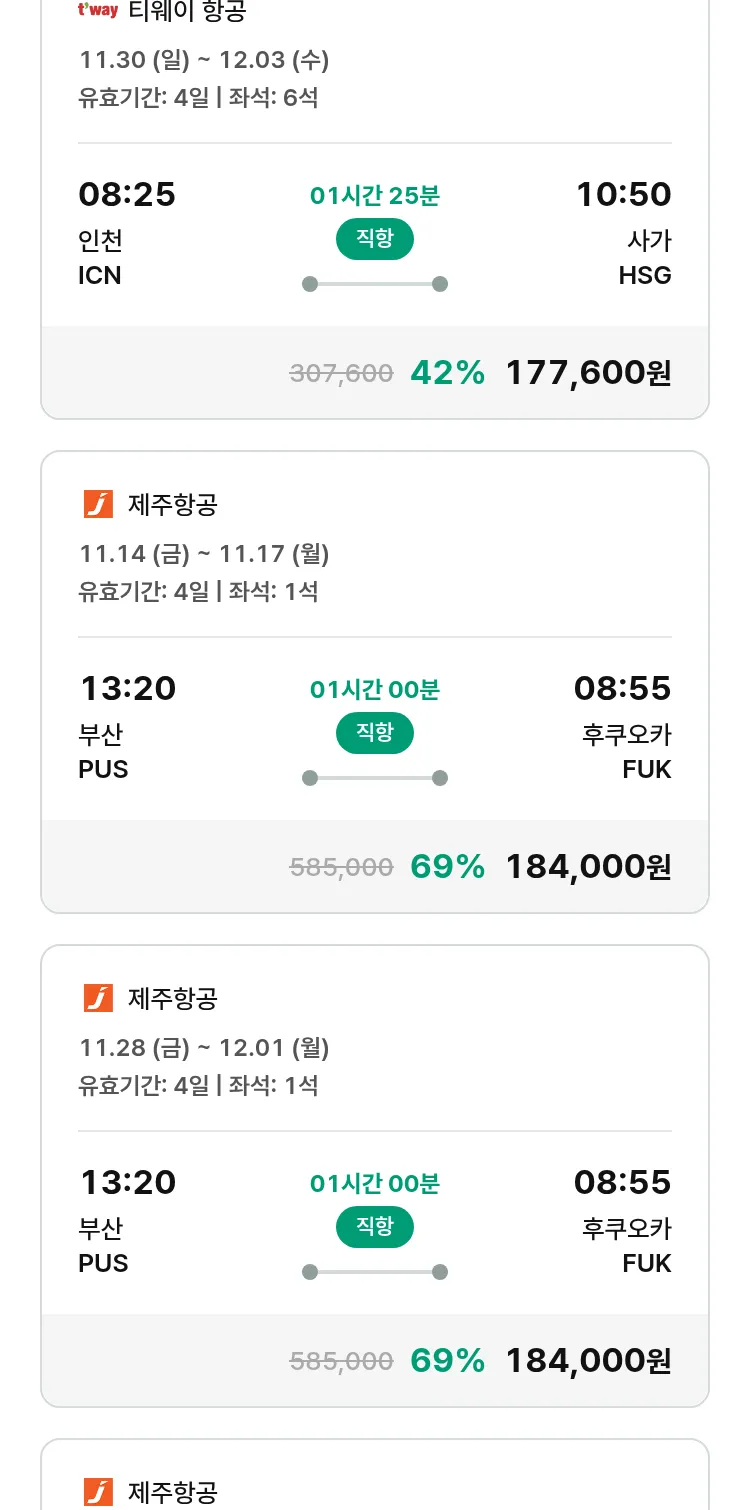Open the 티웨이 항공 airline name
This screenshot has width=750, height=1510.
188,11
